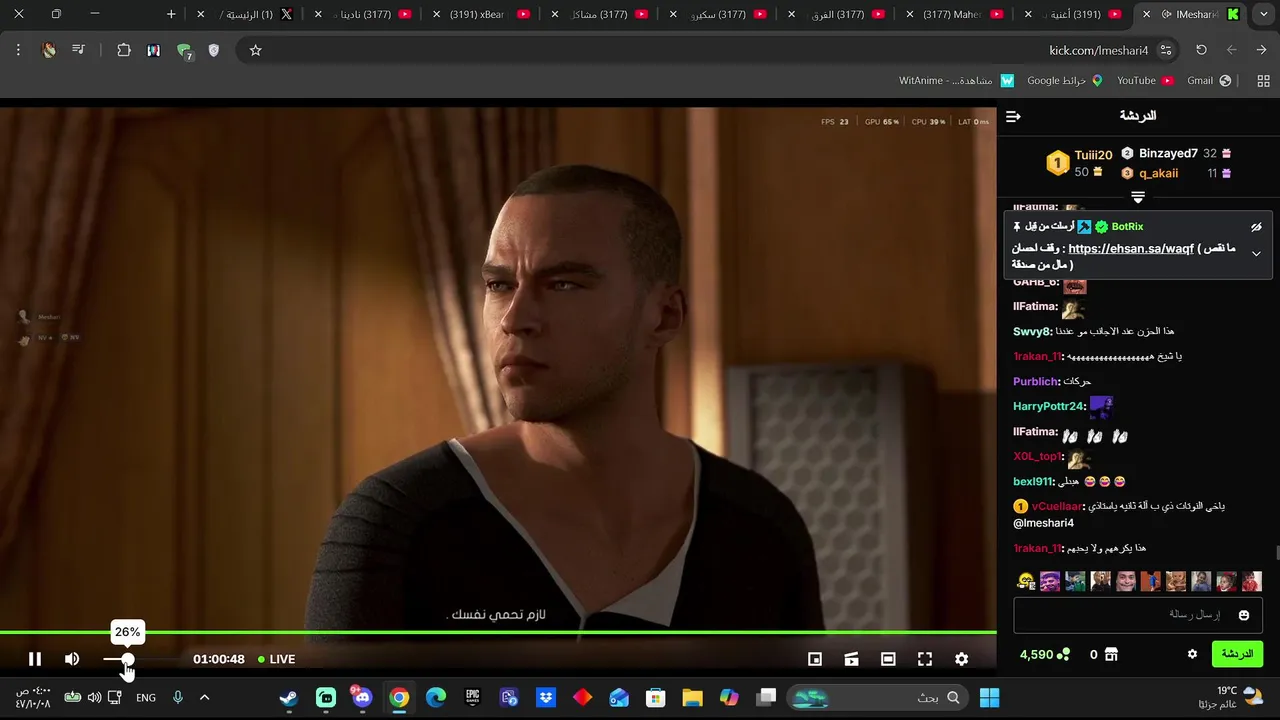Click the green stream progress bar
This screenshot has height=720, width=1280.
coord(498,632)
